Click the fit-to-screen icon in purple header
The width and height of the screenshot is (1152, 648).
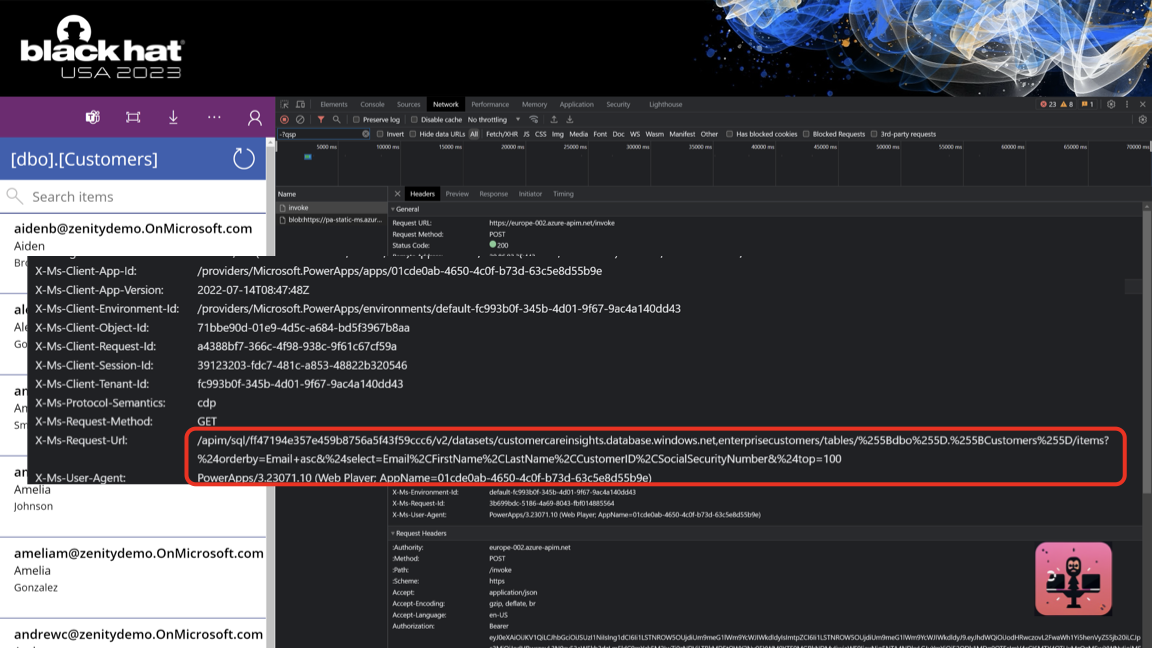[133, 118]
